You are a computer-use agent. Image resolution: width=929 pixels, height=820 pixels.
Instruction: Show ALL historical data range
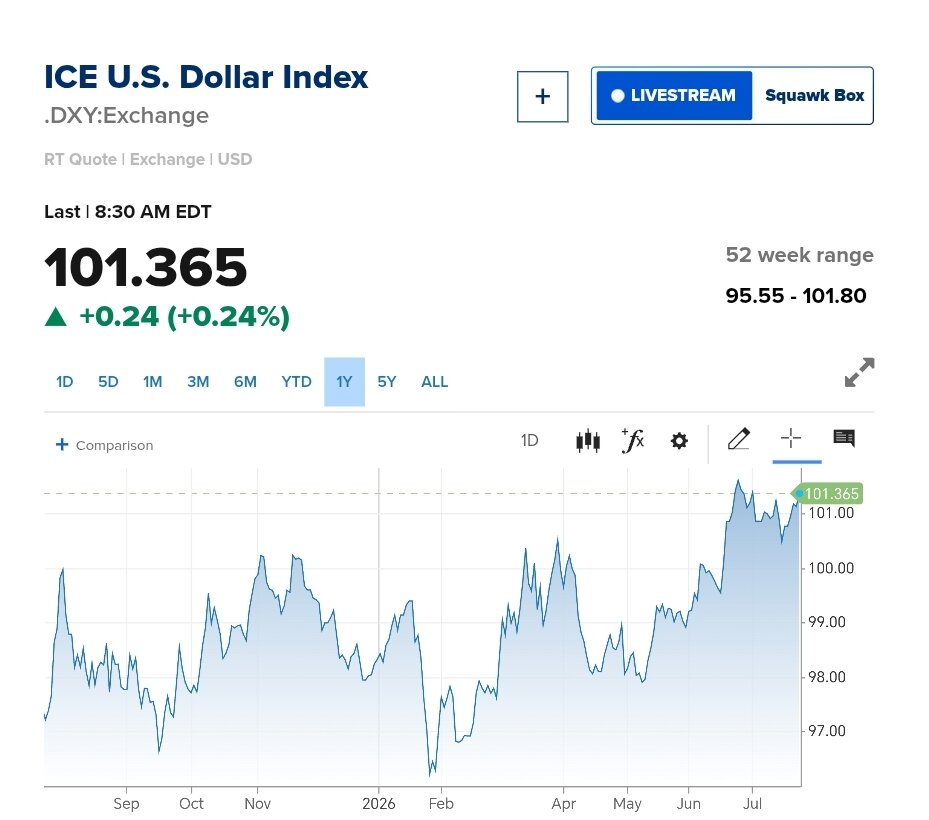click(x=434, y=382)
